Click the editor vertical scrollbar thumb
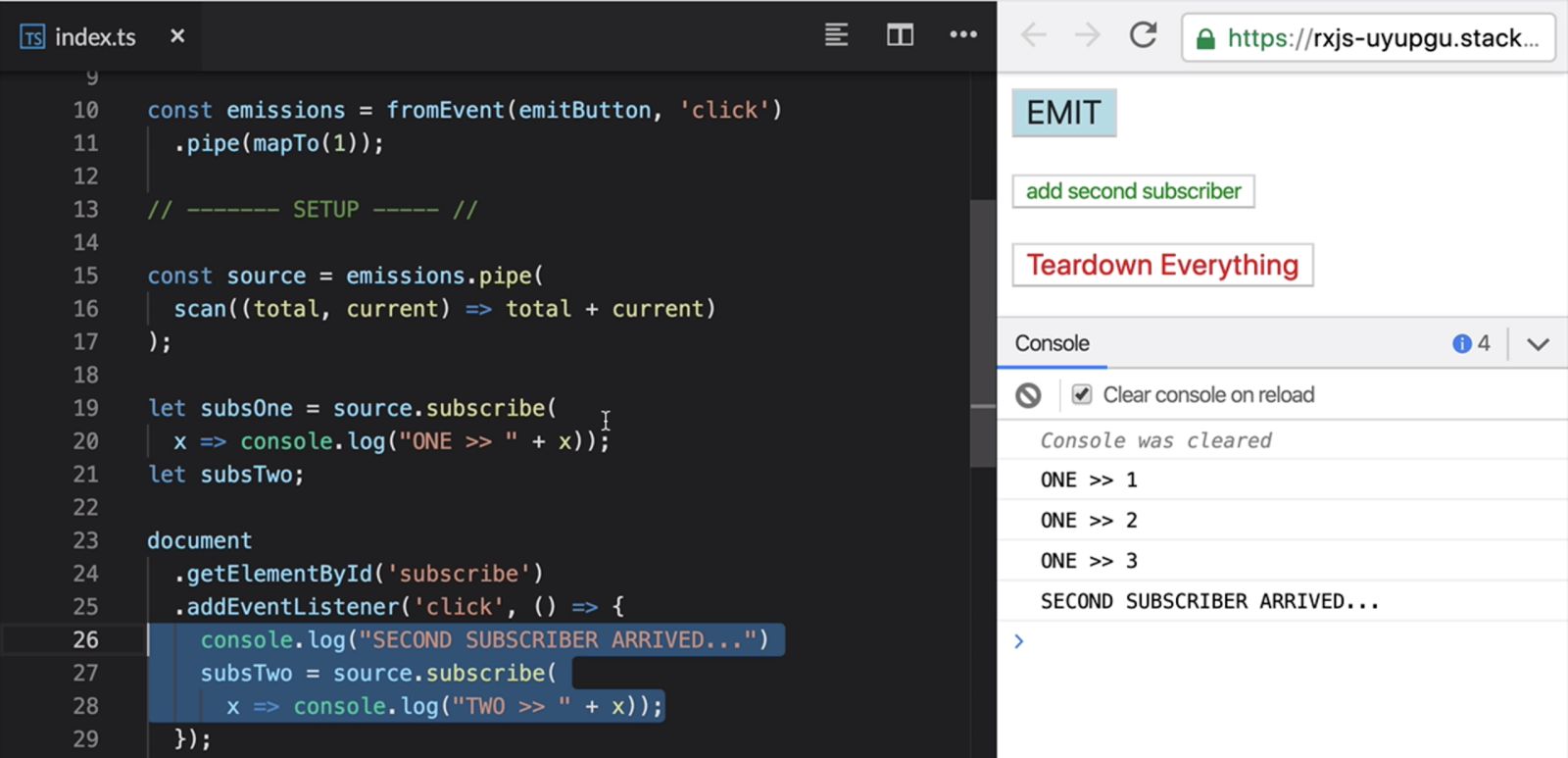1568x758 pixels. pyautogui.click(x=982, y=333)
